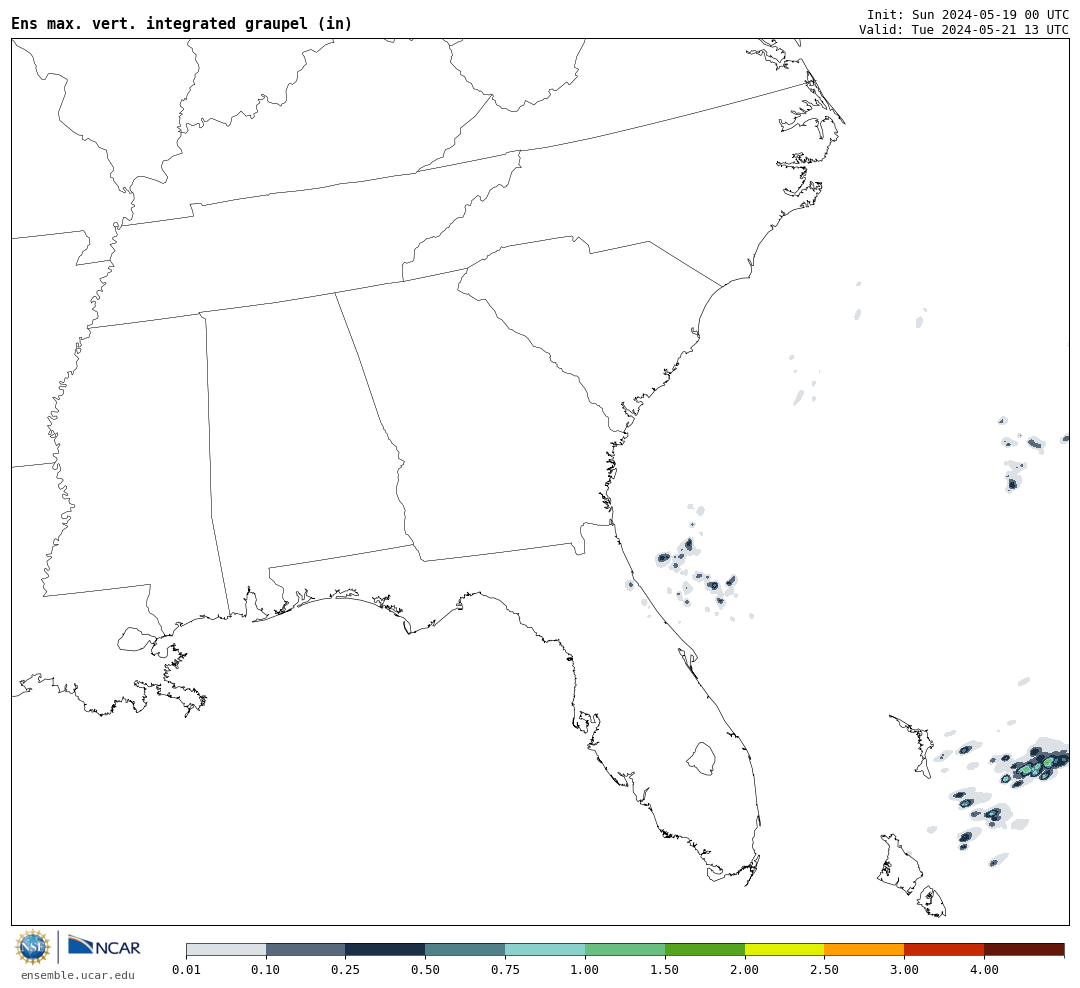Select the 0.01–0.10 light gray color swatch
Viewport: 1080px width, 988px height.
click(226, 949)
